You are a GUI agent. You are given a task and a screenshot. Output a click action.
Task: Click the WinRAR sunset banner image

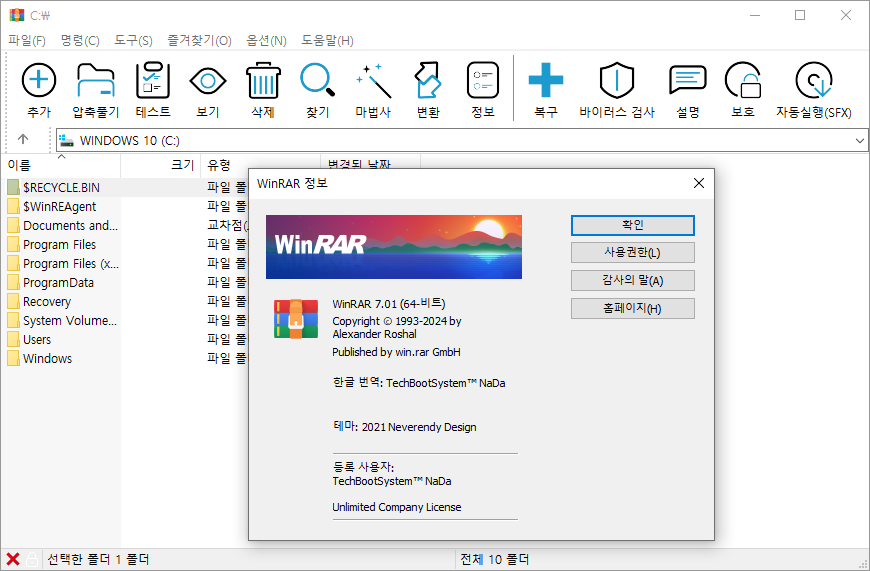(x=394, y=247)
